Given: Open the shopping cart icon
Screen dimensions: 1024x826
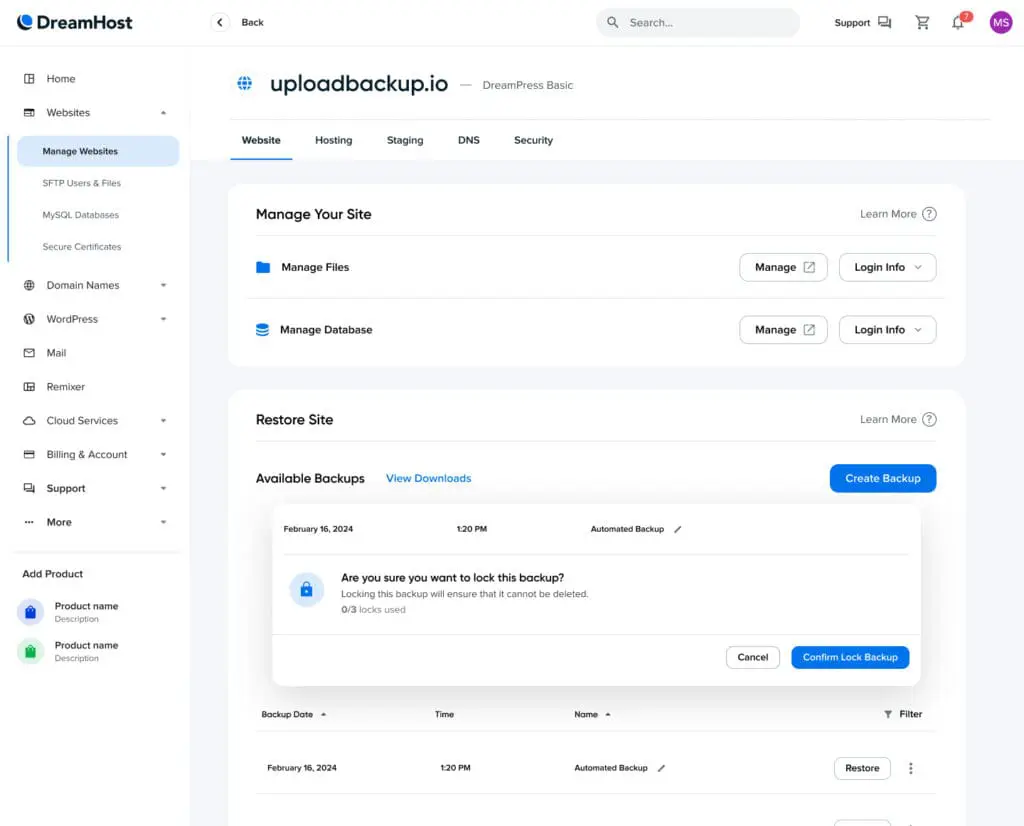Looking at the screenshot, I should point(922,22).
